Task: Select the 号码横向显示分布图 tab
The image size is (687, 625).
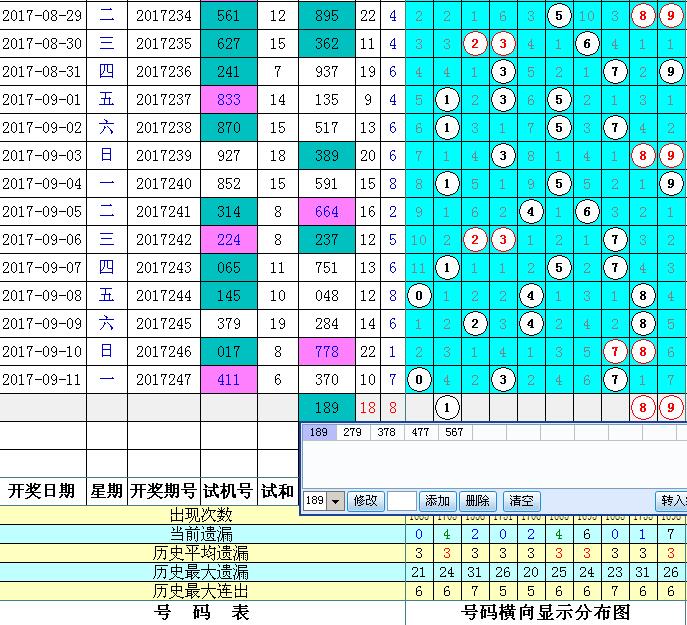Action: point(545,611)
